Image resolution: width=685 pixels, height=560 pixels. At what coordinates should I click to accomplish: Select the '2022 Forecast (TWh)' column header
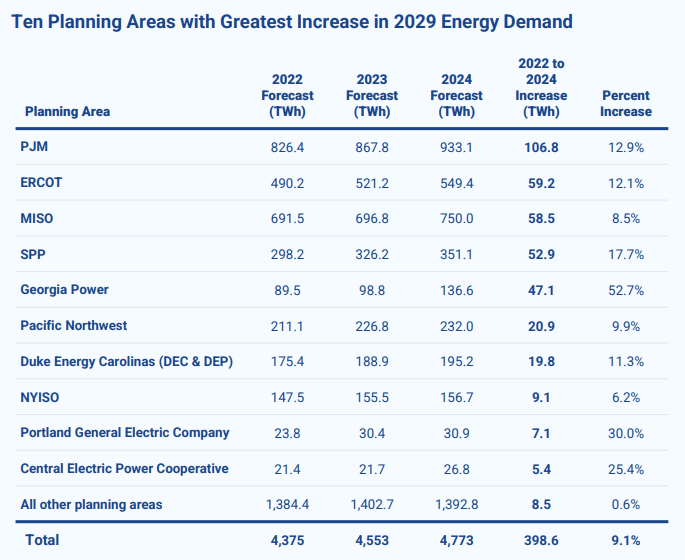(287, 95)
